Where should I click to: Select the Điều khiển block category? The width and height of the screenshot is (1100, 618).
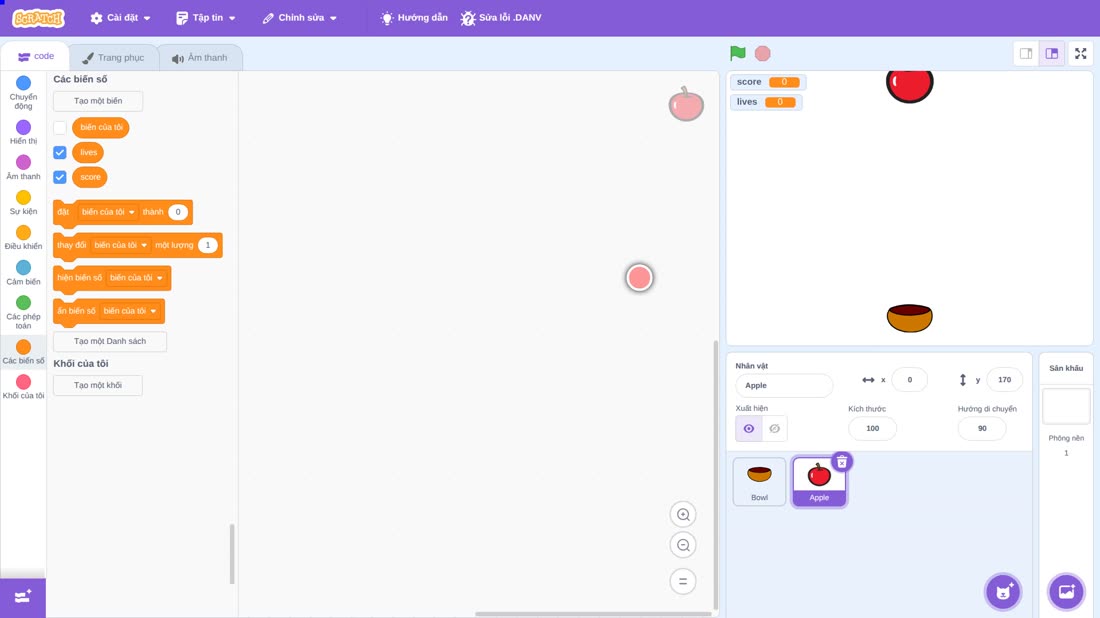(x=23, y=238)
